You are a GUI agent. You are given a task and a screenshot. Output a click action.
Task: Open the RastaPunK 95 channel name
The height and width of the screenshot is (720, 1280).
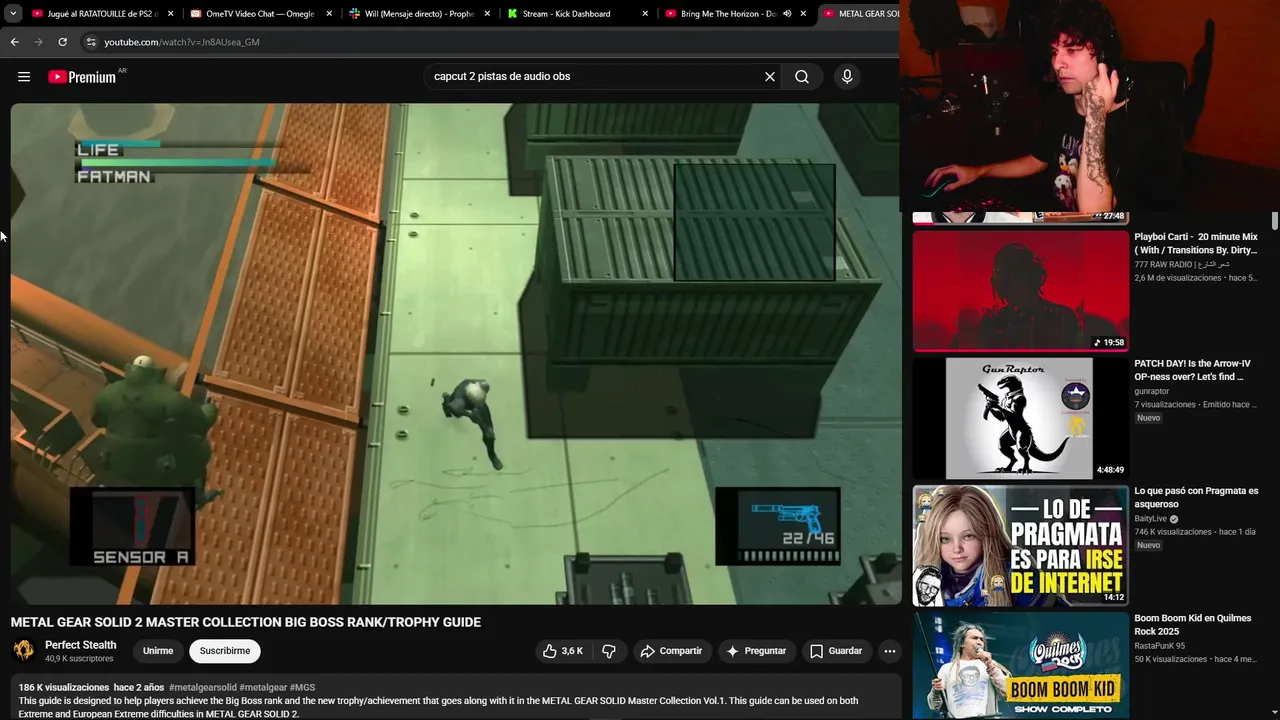point(1160,646)
